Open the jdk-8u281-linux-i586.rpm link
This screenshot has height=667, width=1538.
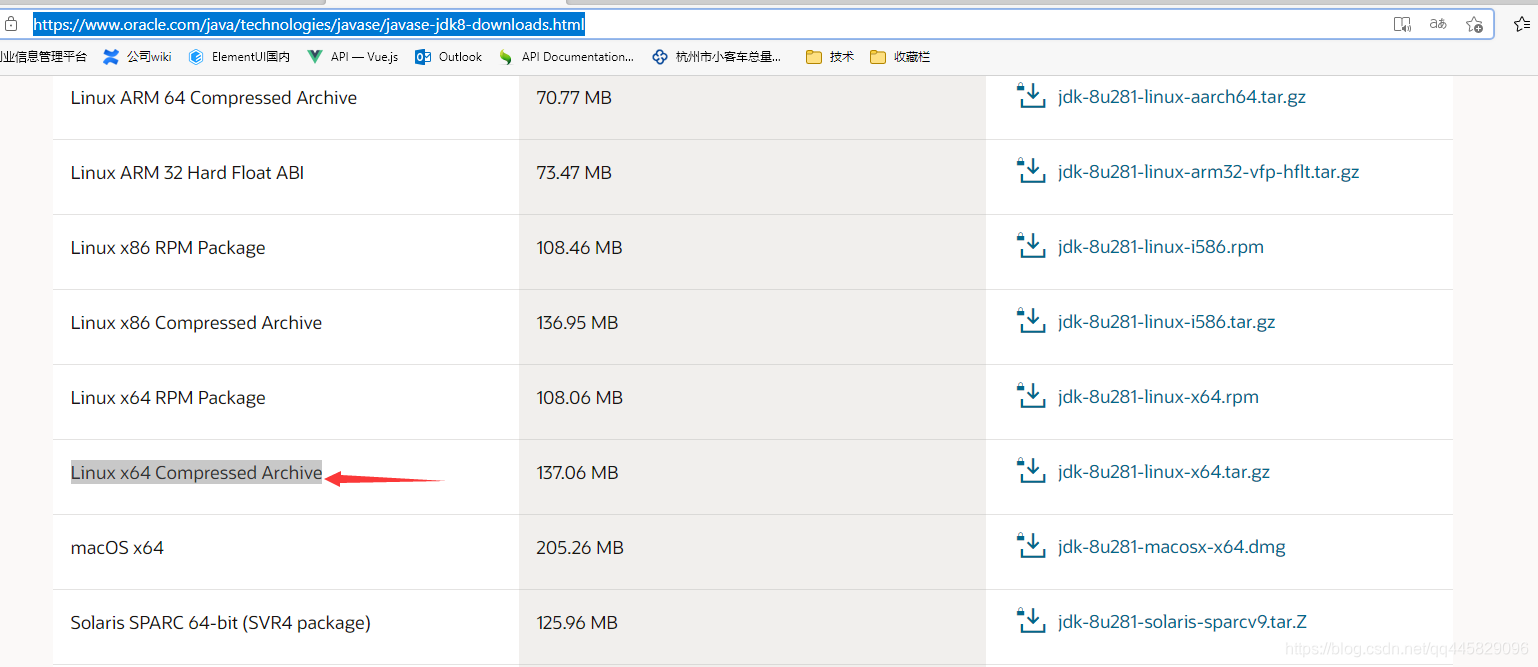(x=1160, y=246)
